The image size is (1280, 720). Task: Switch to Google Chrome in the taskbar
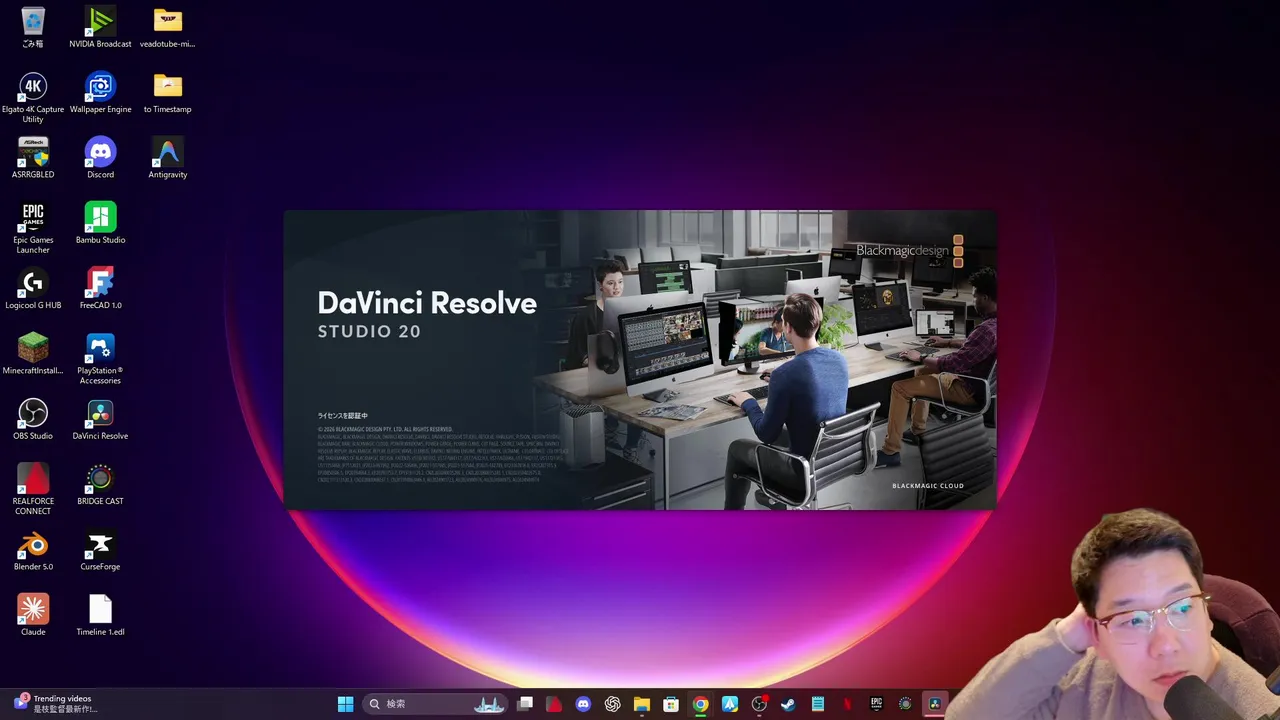(x=700, y=704)
